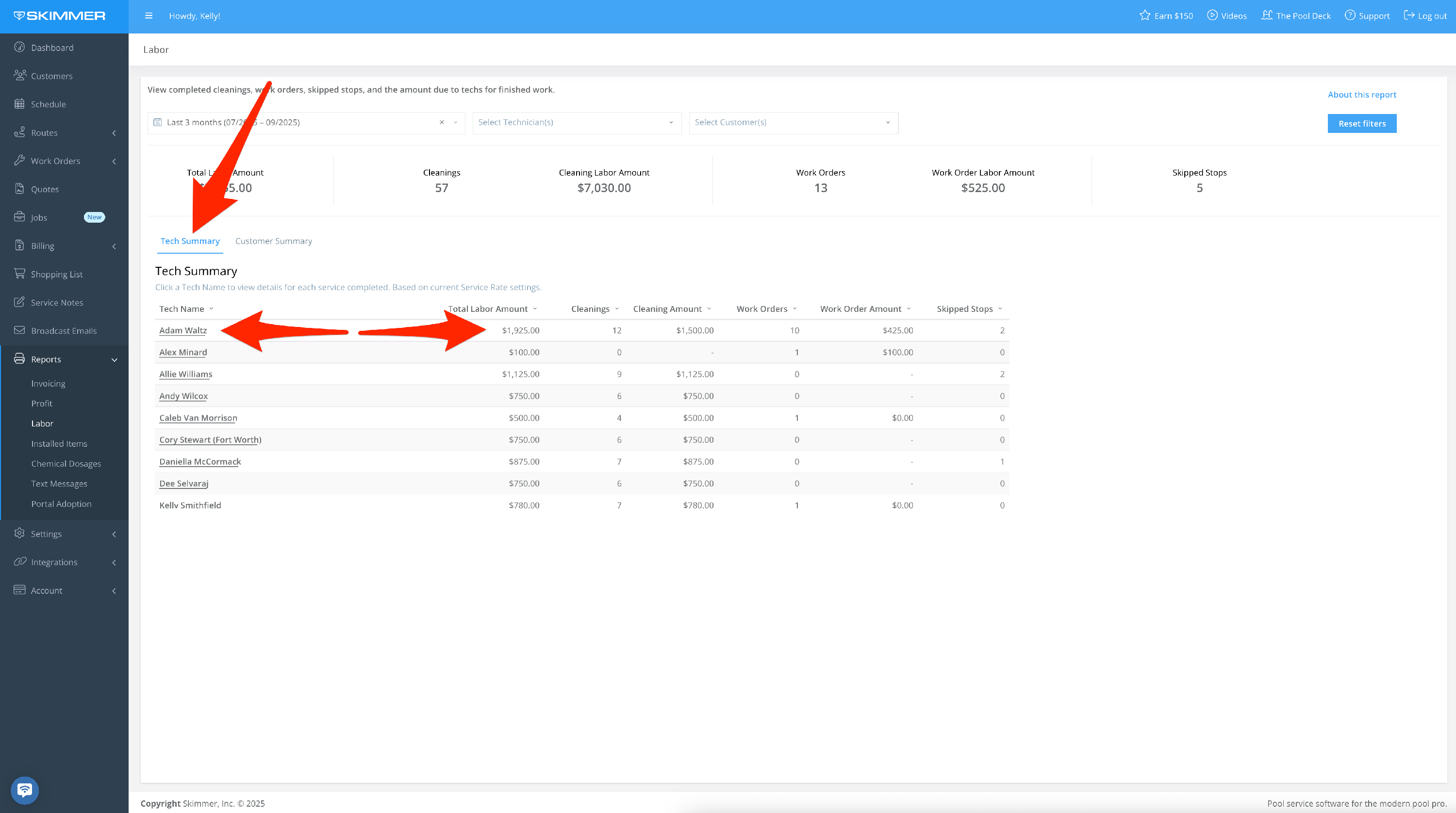Image resolution: width=1456 pixels, height=813 pixels.
Task: Click the Support help icon
Action: pos(1350,16)
